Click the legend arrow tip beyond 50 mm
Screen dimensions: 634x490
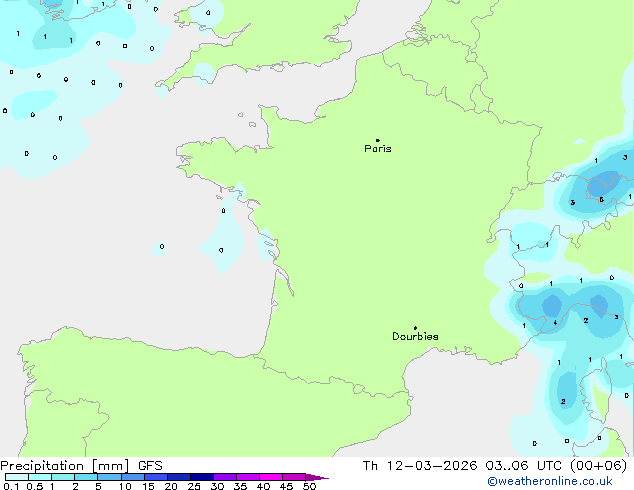(x=317, y=477)
